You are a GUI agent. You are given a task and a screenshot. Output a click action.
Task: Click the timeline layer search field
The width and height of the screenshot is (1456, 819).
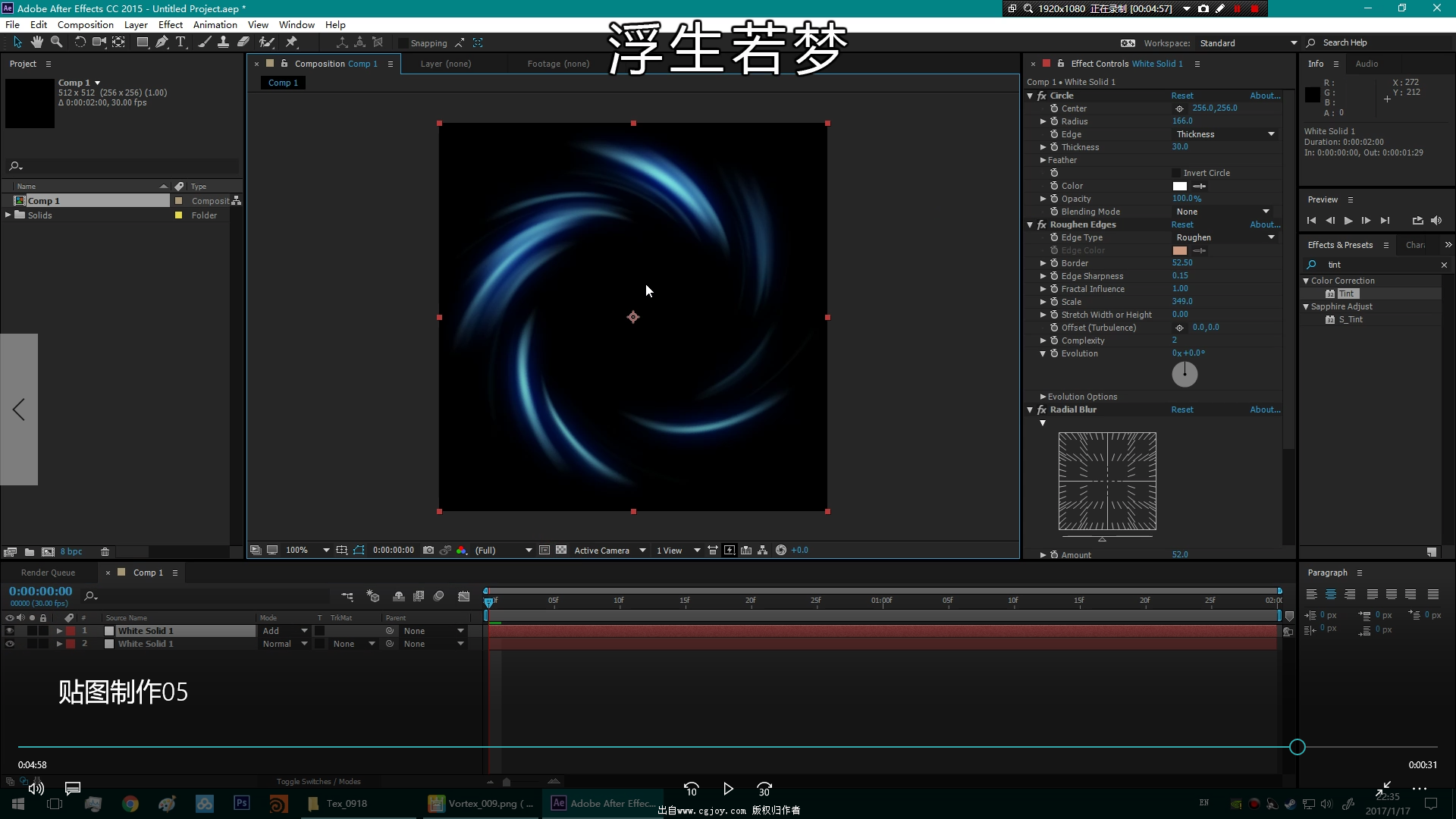point(205,596)
